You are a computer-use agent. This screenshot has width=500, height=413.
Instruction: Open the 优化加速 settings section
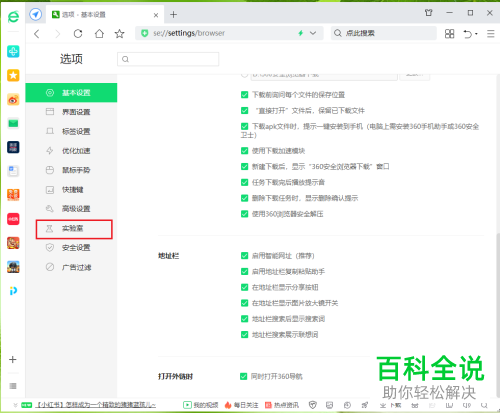(71, 151)
